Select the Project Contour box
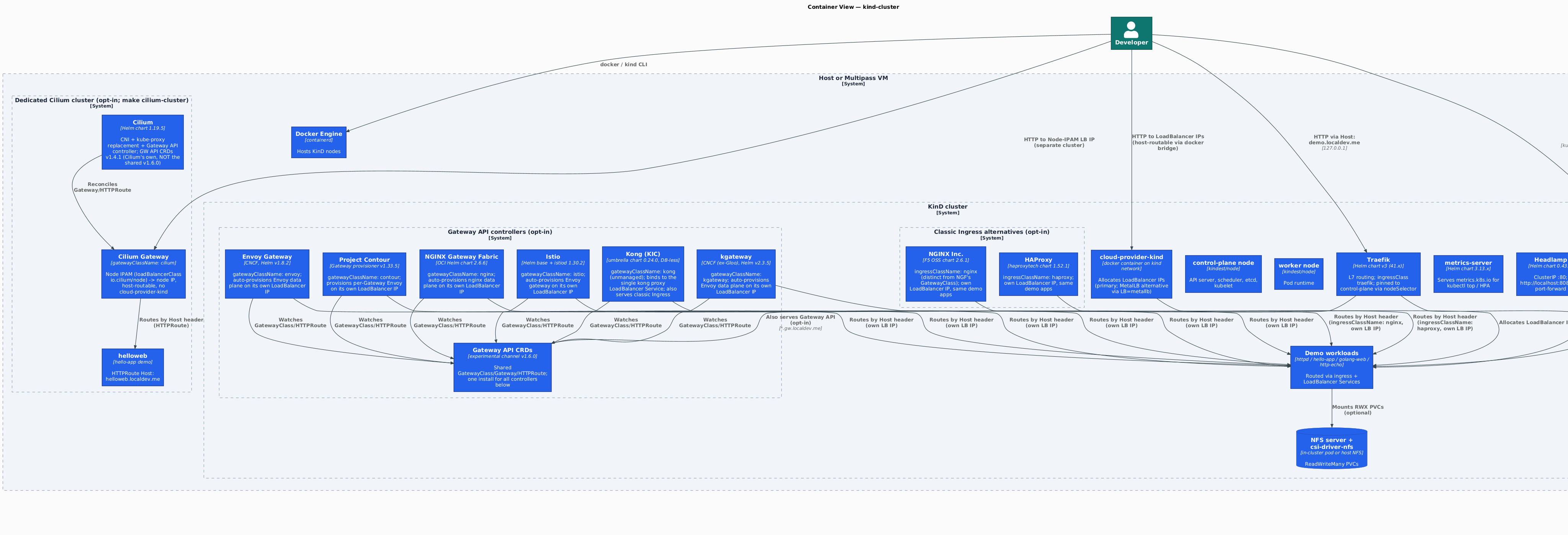Viewport: 1568px width, 535px height. point(364,274)
